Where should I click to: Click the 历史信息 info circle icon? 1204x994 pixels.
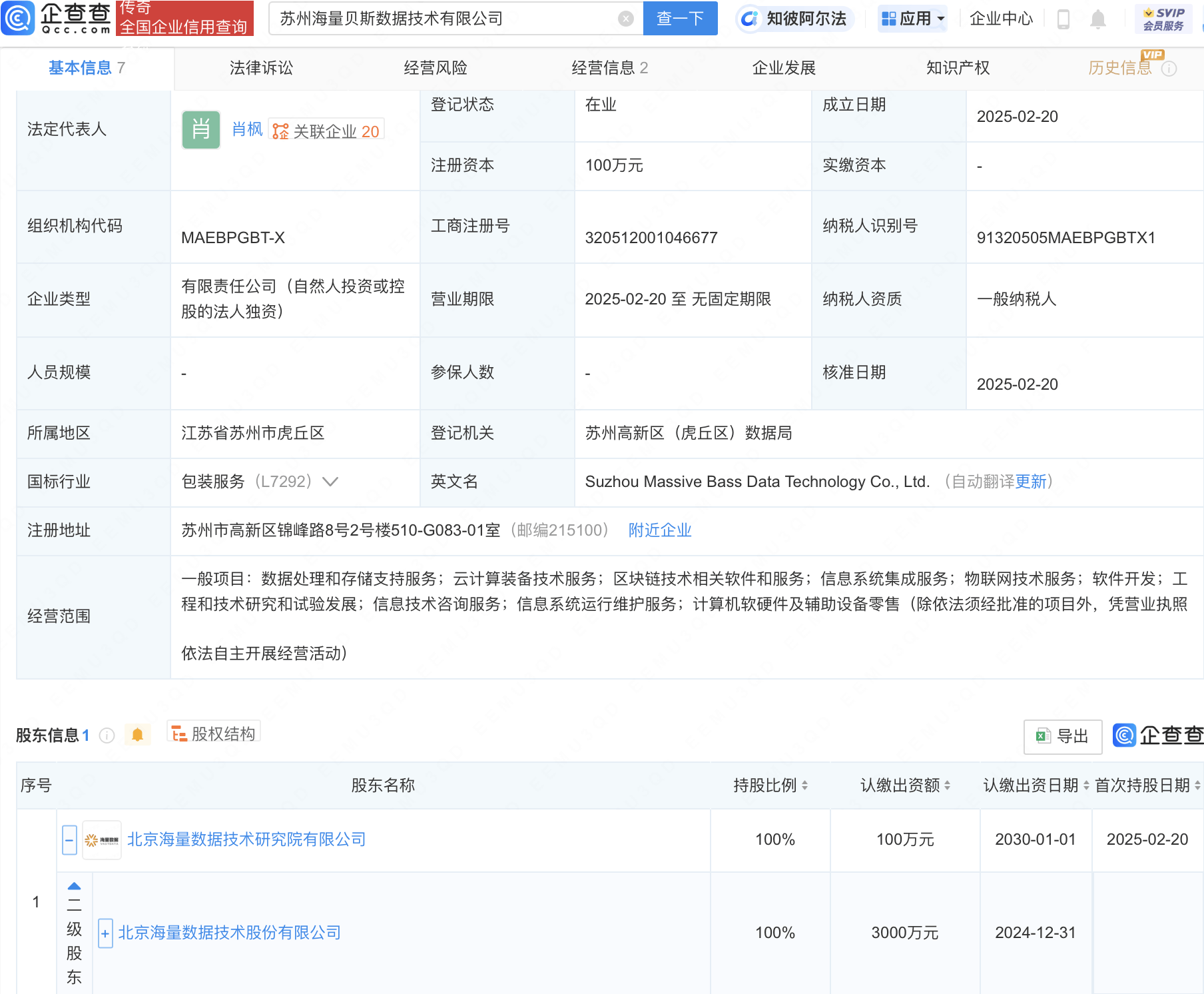[x=1169, y=69]
